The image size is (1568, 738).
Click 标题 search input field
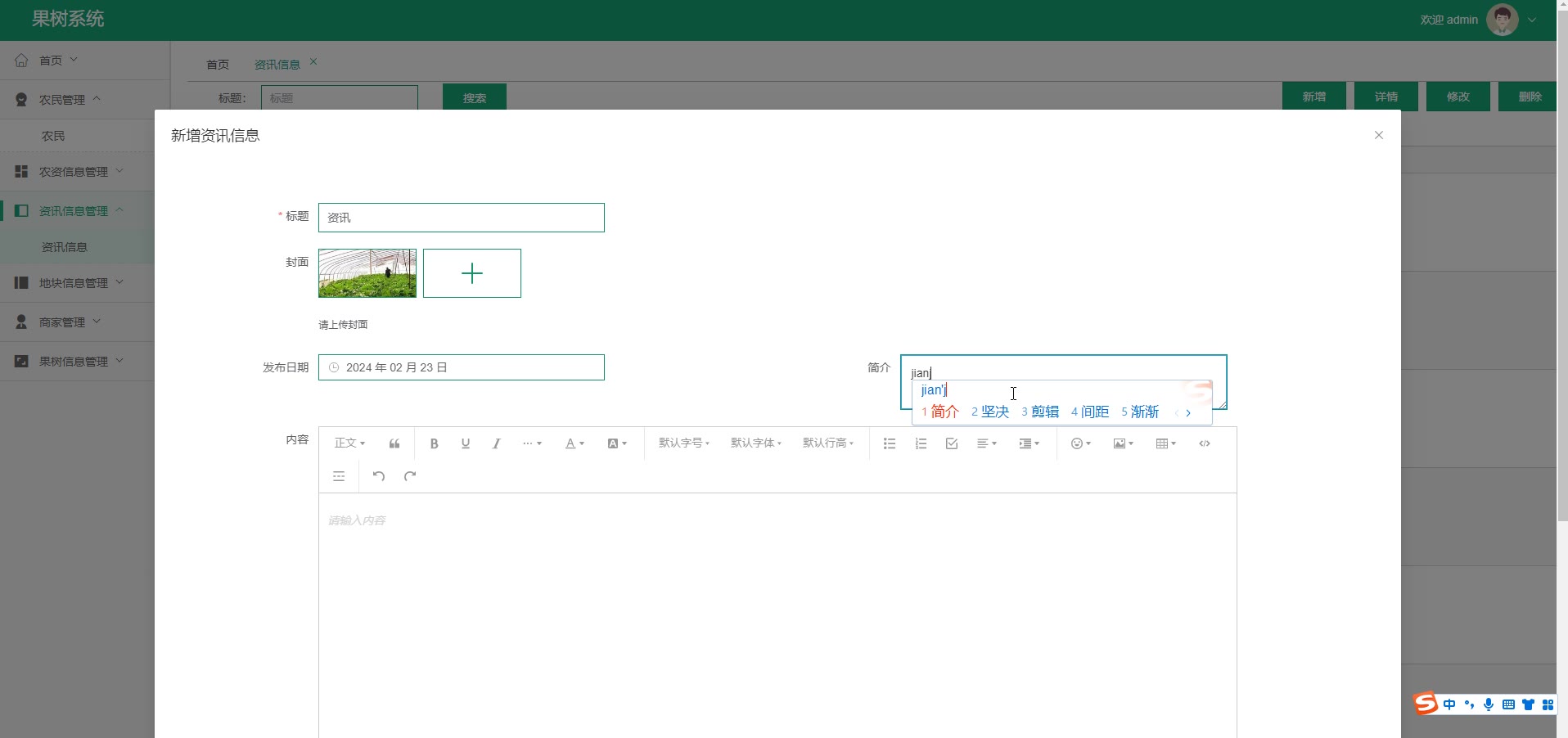coord(340,98)
